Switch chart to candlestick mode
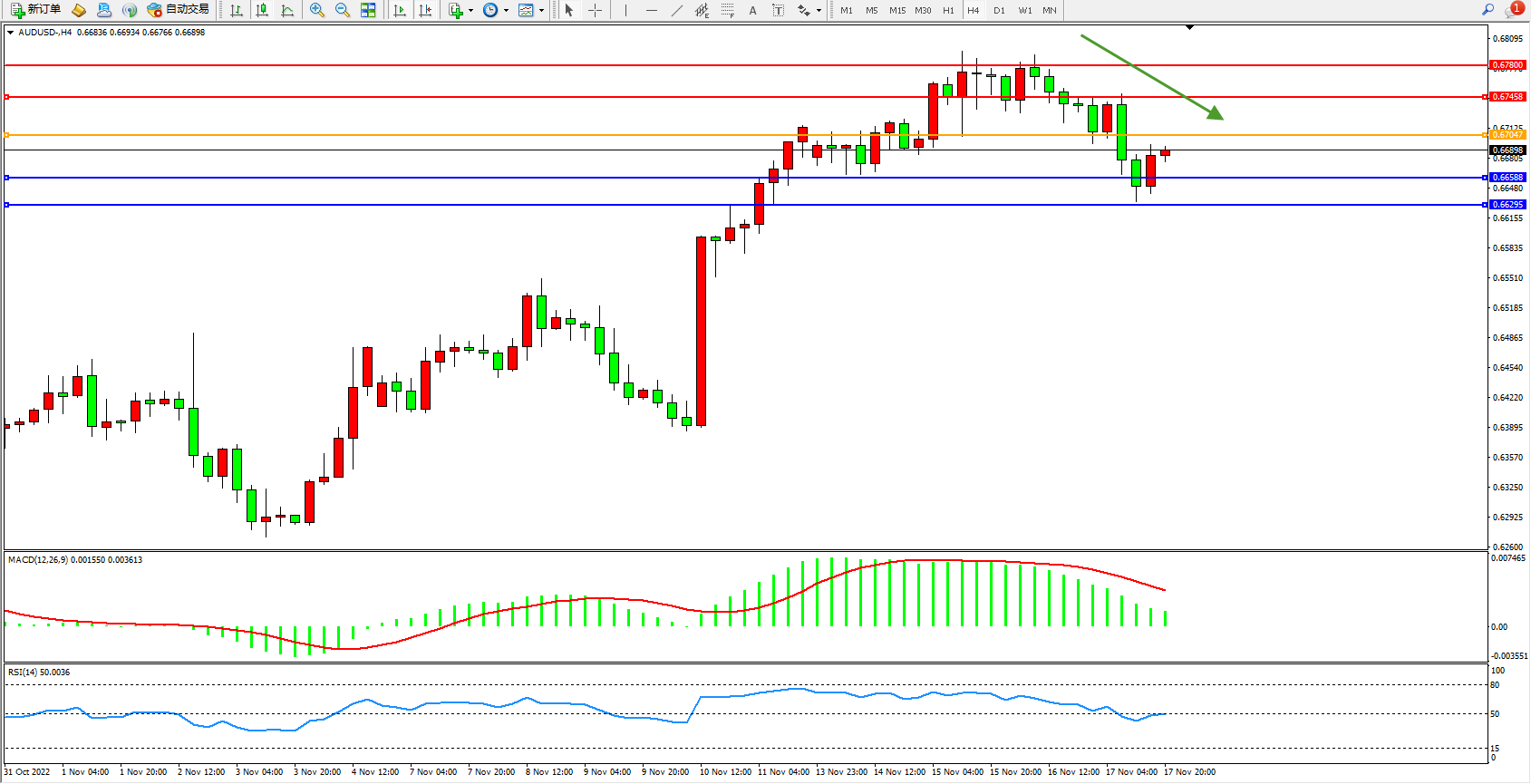Image resolution: width=1531 pixels, height=784 pixels. coord(262,10)
